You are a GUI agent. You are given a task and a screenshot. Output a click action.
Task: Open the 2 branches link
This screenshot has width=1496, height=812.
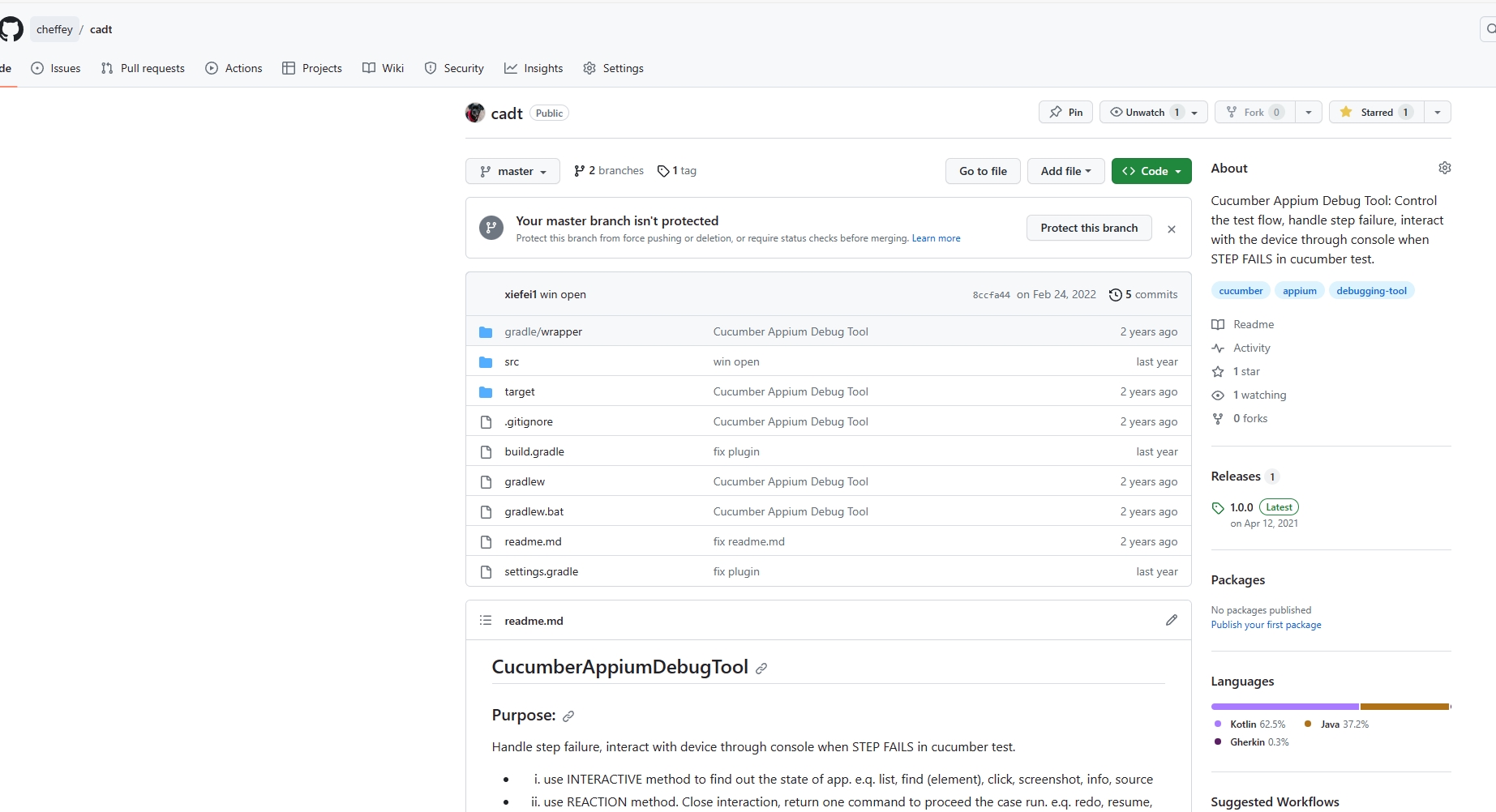click(608, 171)
